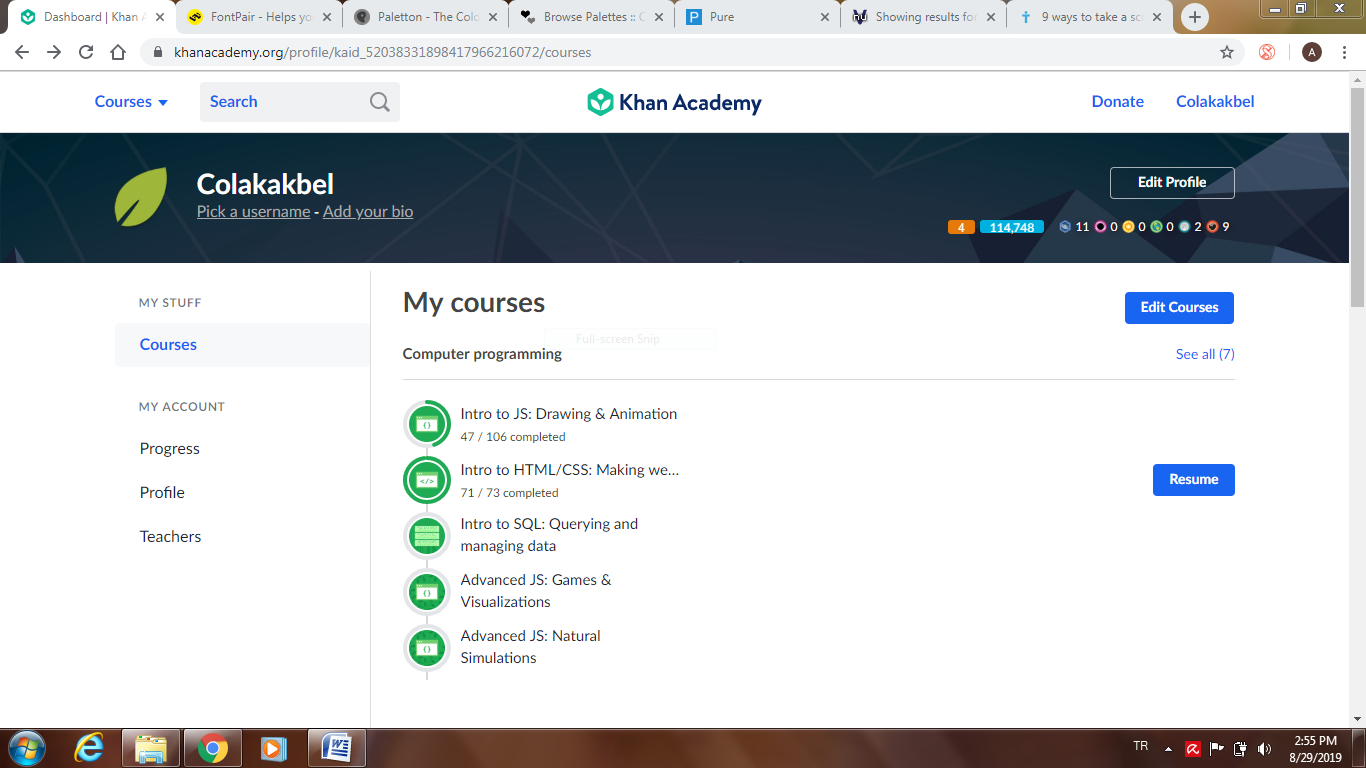Select Courses in the sidebar
The width and height of the screenshot is (1366, 768).
(x=242, y=345)
